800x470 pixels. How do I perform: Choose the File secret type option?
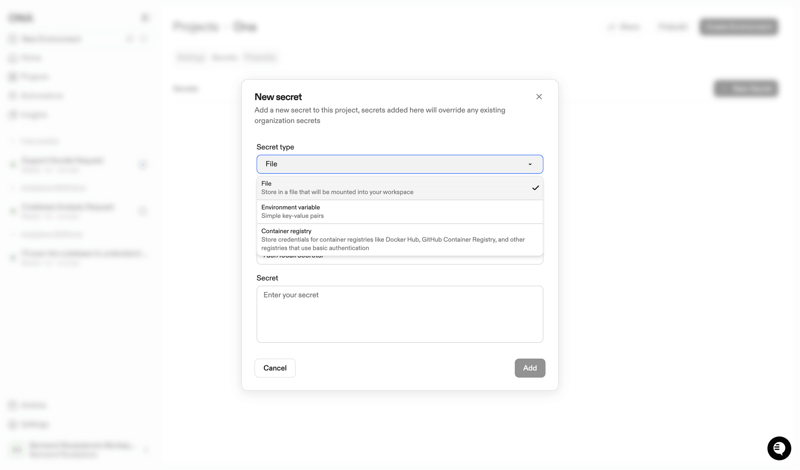click(x=399, y=188)
